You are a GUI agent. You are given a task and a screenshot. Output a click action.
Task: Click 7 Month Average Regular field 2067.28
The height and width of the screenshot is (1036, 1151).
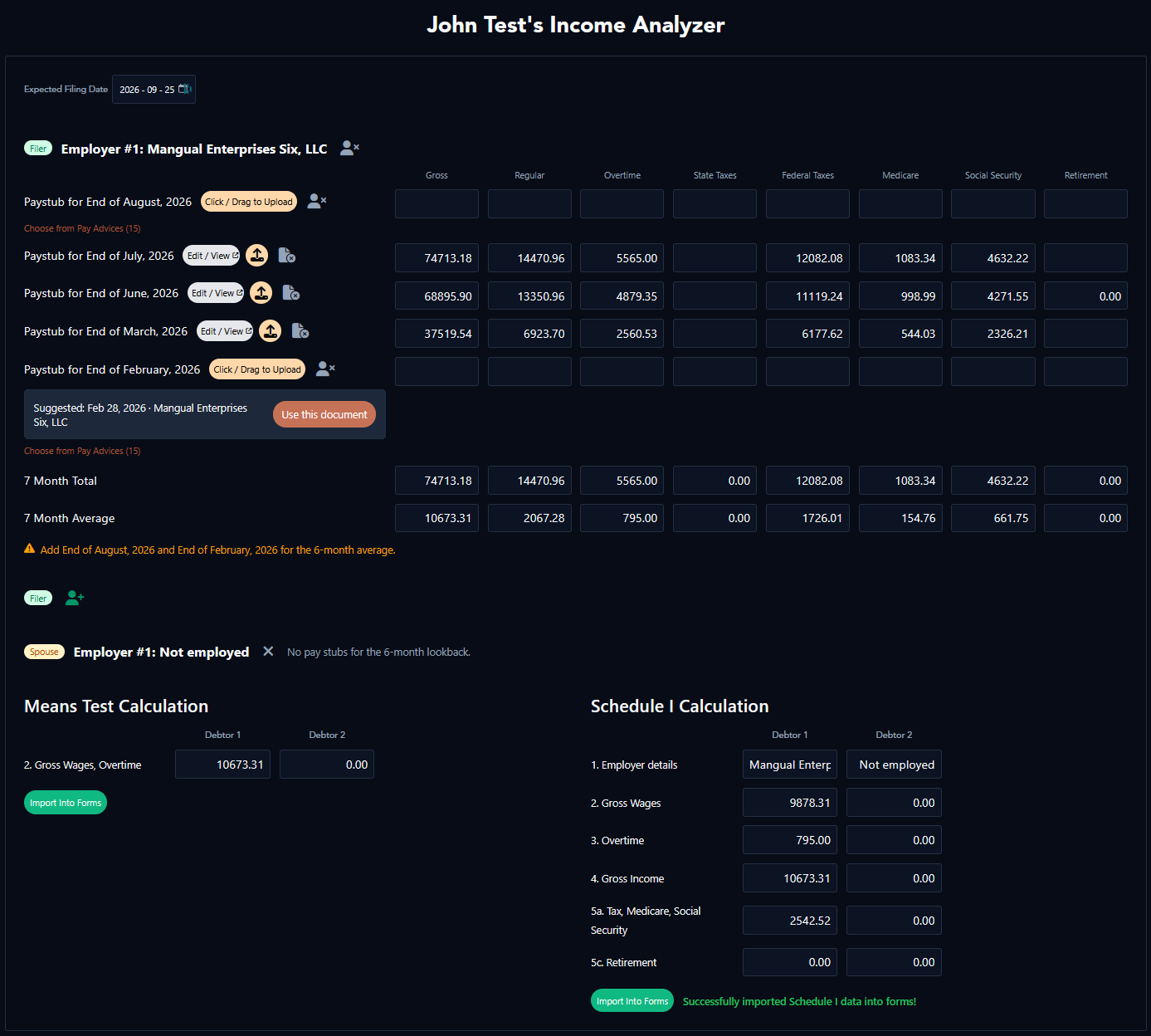(529, 518)
